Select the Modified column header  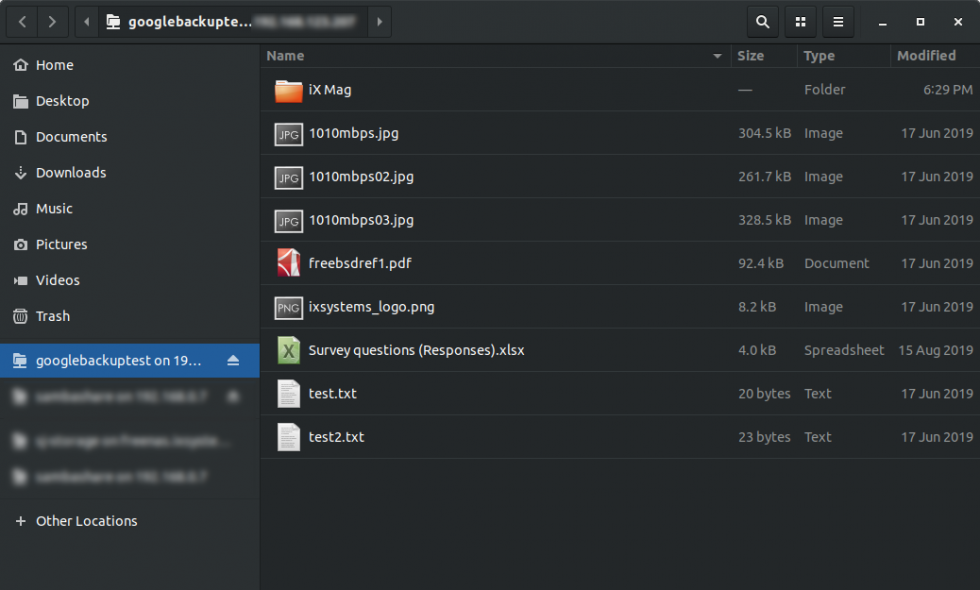(926, 55)
